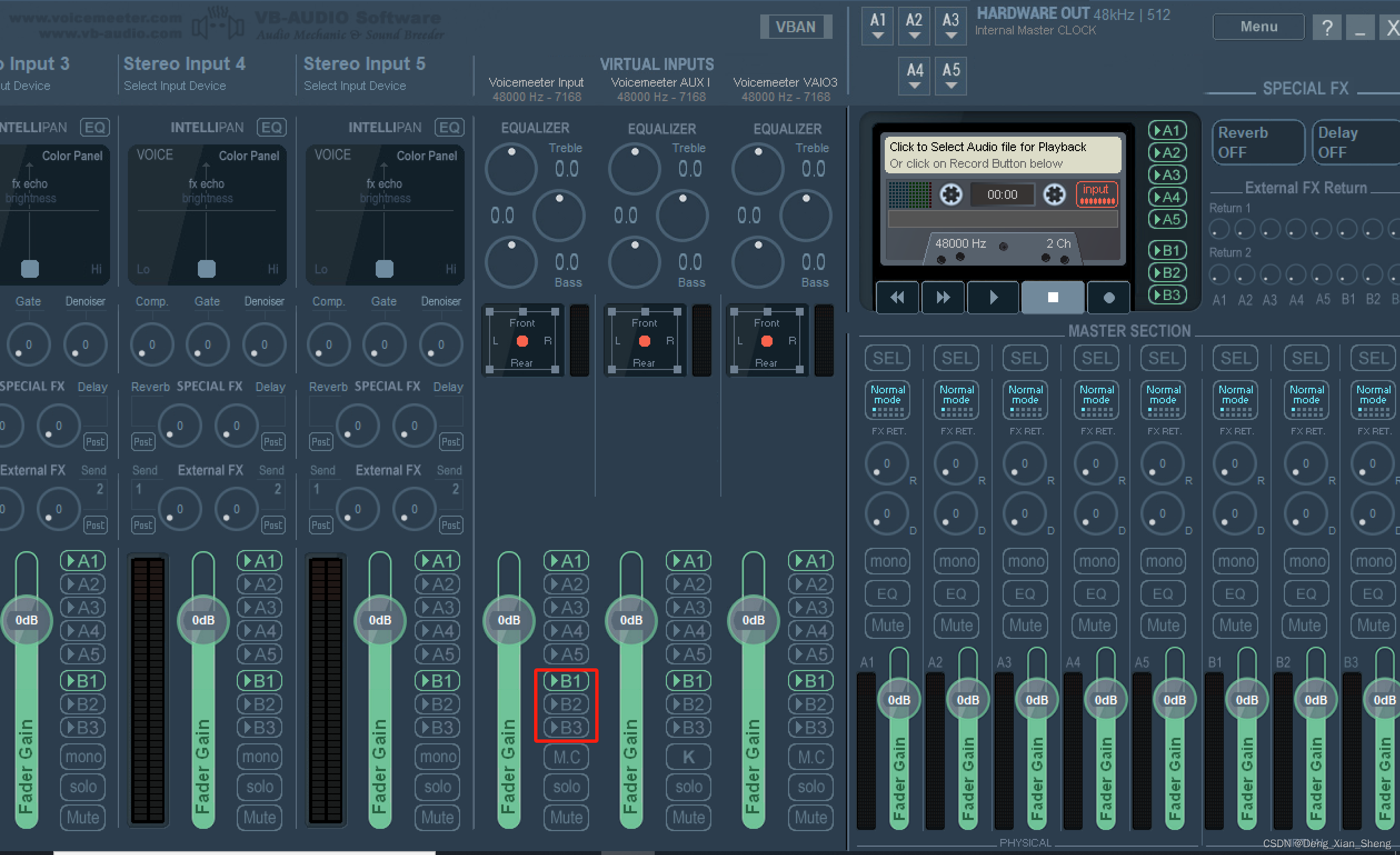Click Treble knob of Voicemeeter Input equalizer

pos(511,169)
